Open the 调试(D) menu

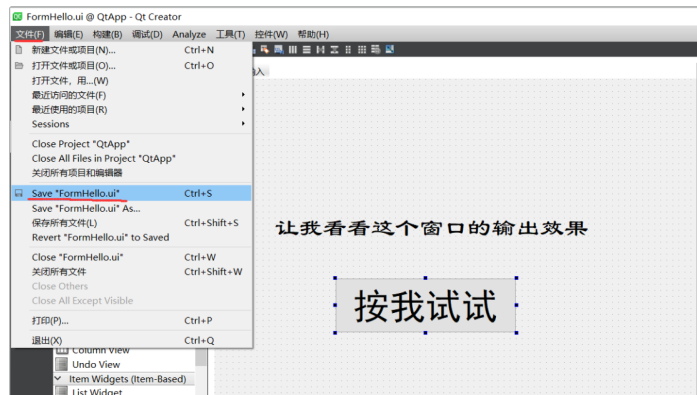coord(147,34)
